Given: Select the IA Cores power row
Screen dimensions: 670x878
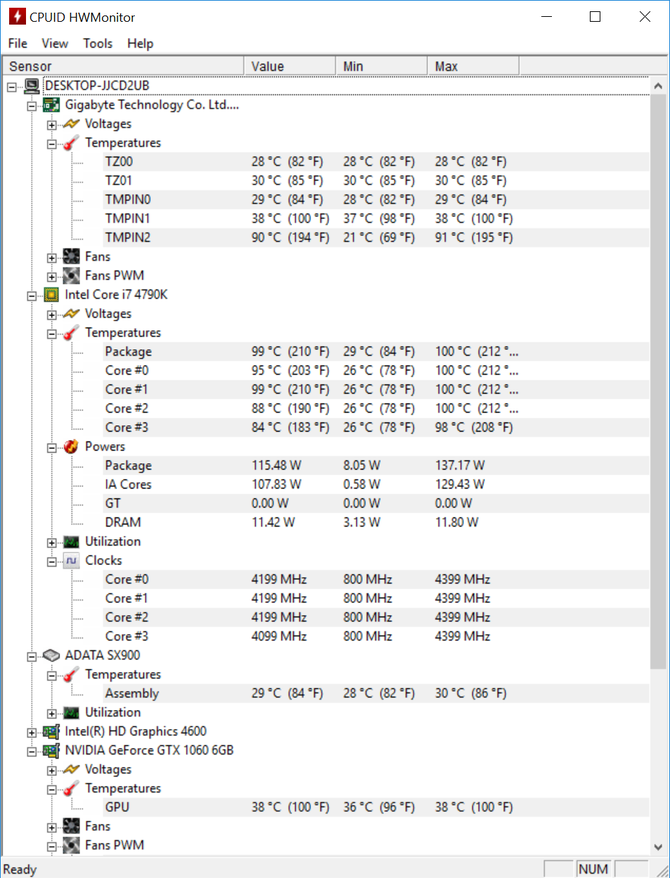Looking at the screenshot, I should point(376,484).
